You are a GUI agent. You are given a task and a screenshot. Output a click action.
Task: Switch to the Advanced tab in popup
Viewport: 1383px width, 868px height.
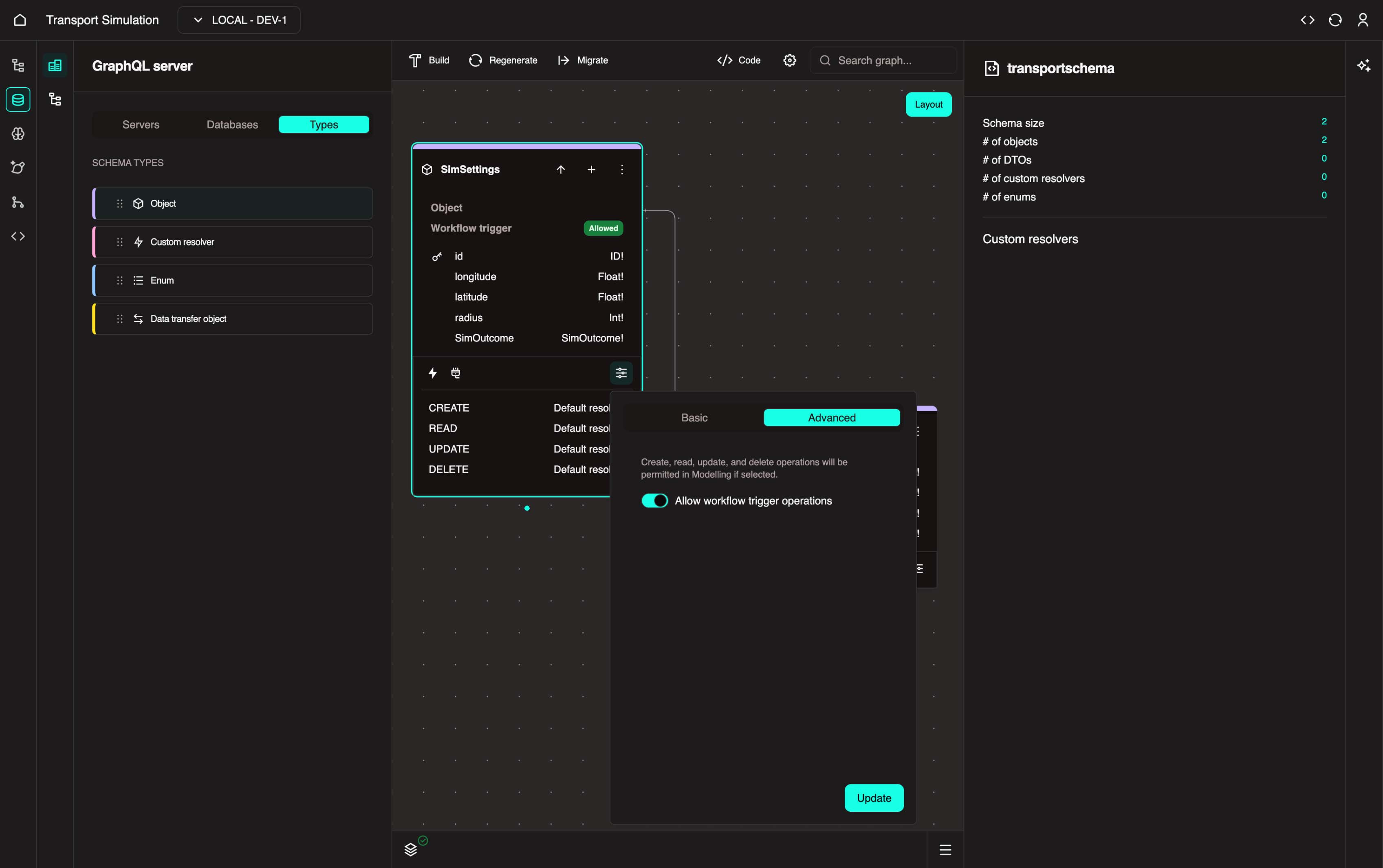coord(832,418)
